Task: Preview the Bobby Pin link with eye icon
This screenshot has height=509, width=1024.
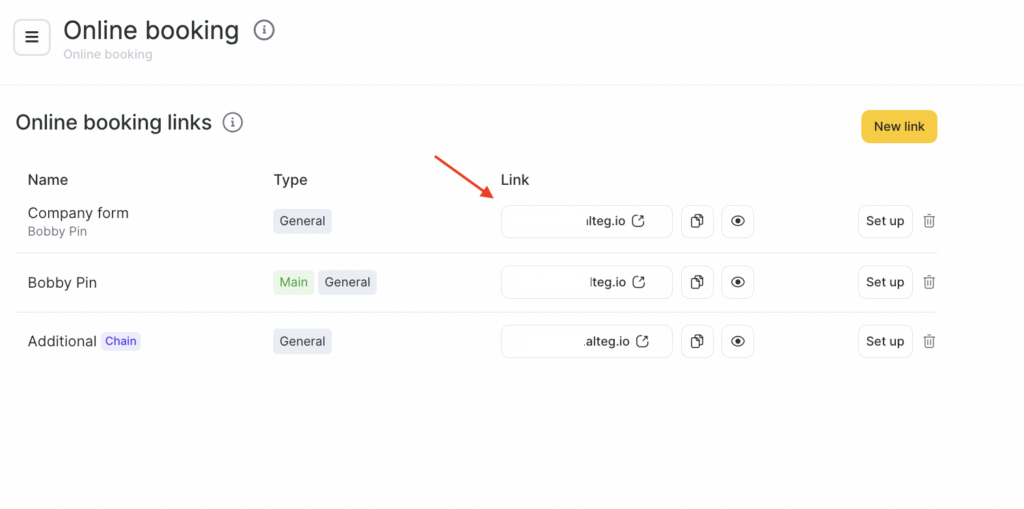Action: coord(738,282)
